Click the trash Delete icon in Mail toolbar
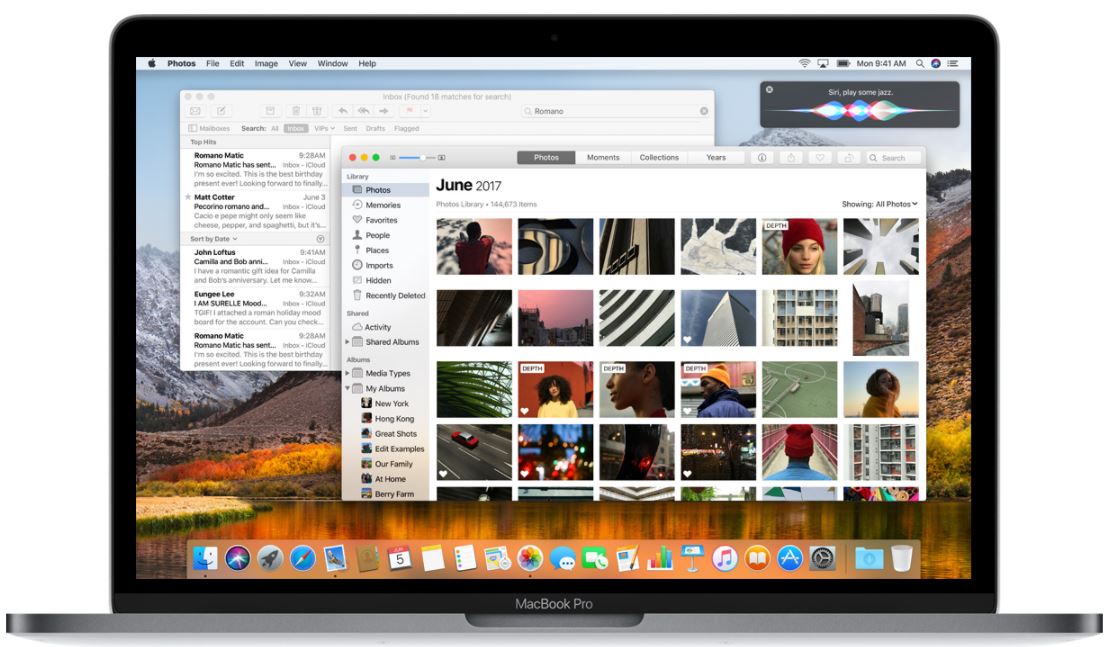The height and width of the screenshot is (647, 1108). click(296, 111)
